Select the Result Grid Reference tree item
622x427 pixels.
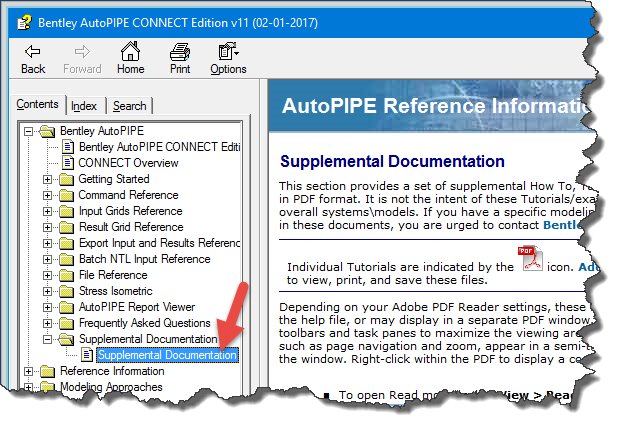click(131, 227)
